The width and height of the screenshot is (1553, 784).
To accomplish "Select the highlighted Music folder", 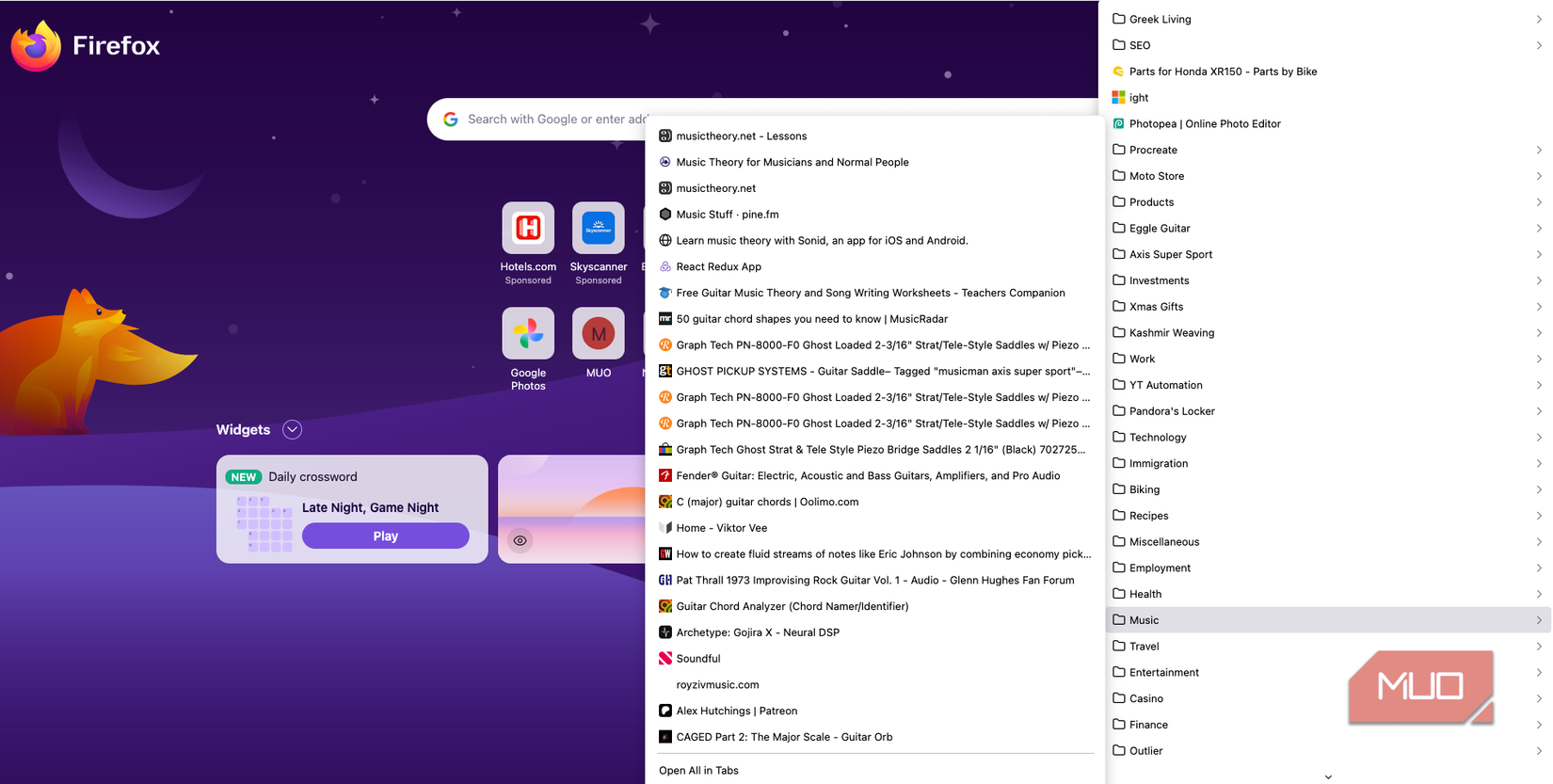I will (1328, 620).
